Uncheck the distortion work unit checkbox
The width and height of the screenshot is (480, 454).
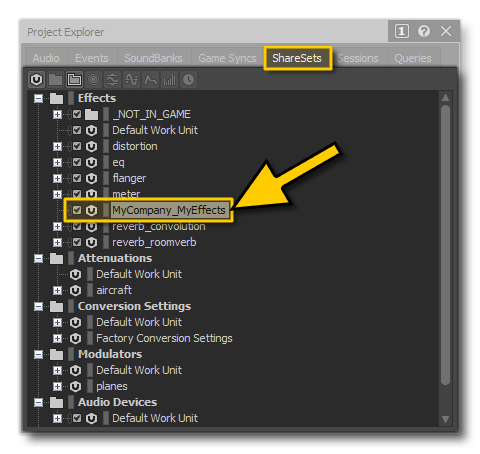pos(77,146)
